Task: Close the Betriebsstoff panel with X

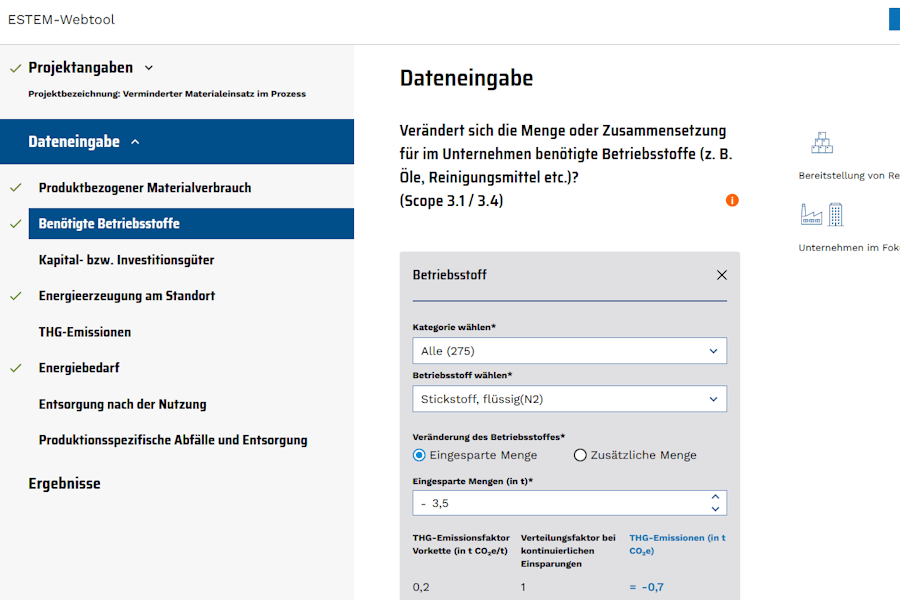Action: coord(722,275)
